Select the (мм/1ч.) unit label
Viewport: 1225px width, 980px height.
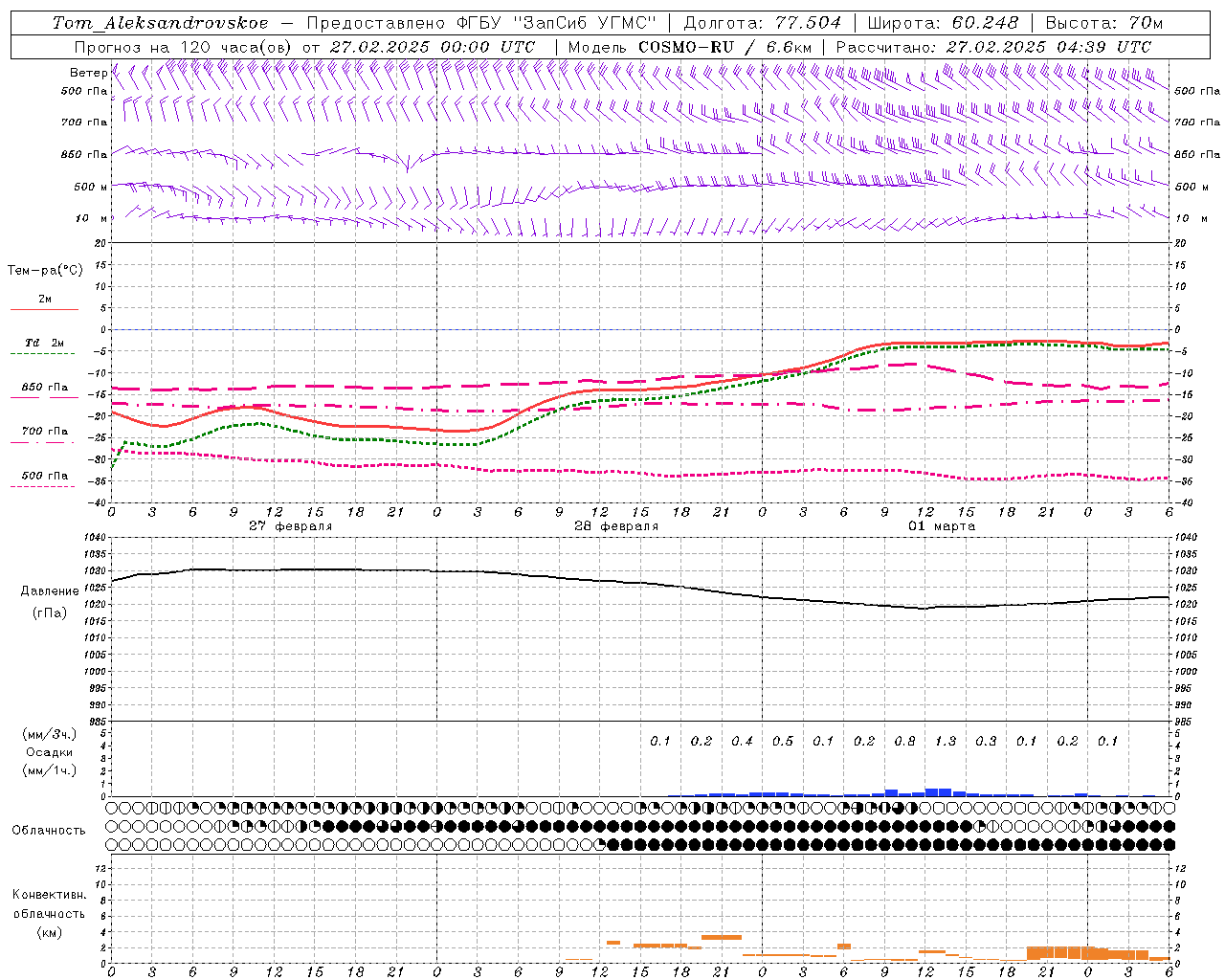(50, 770)
